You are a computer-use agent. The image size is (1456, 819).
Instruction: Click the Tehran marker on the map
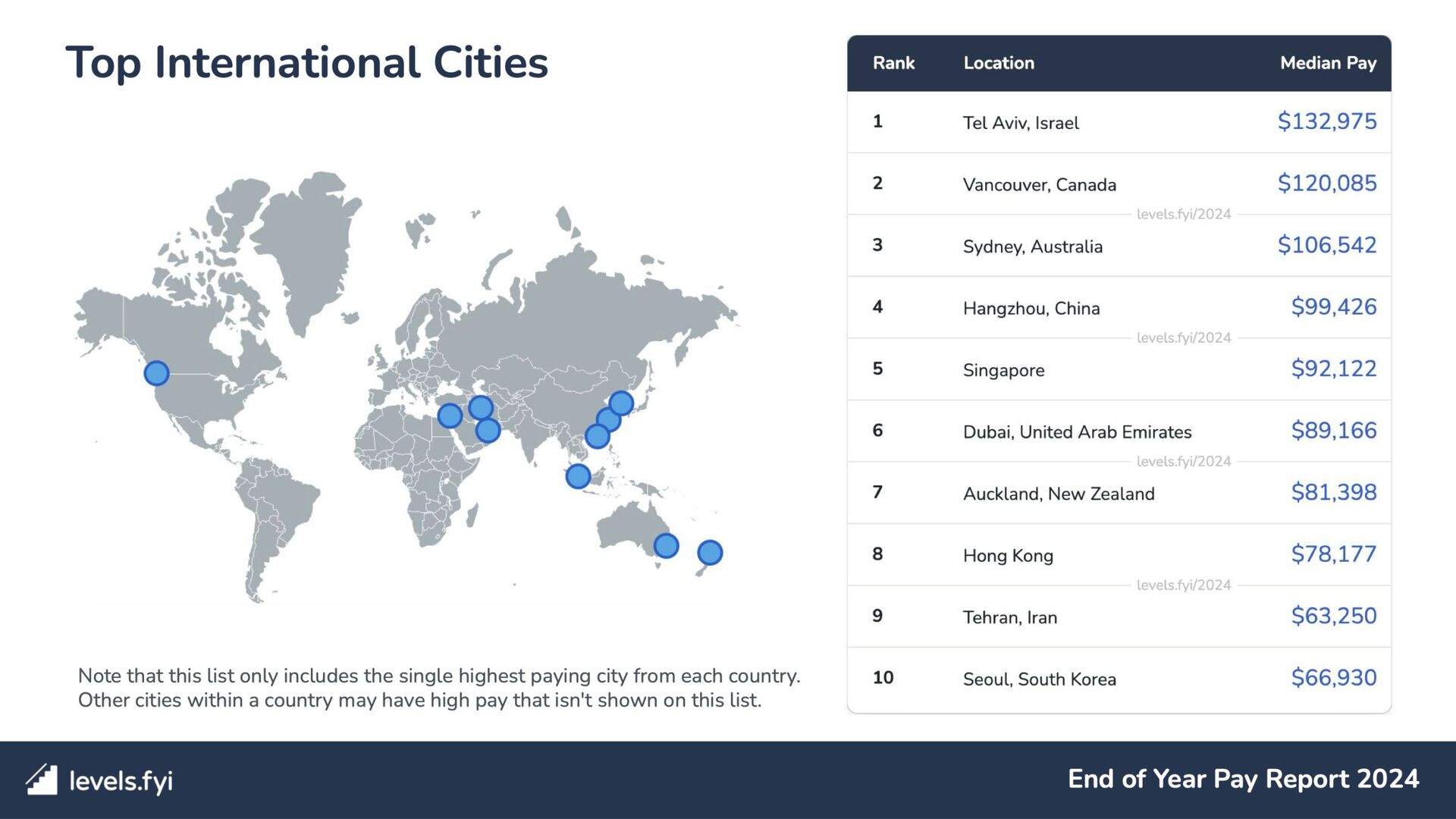point(480,407)
